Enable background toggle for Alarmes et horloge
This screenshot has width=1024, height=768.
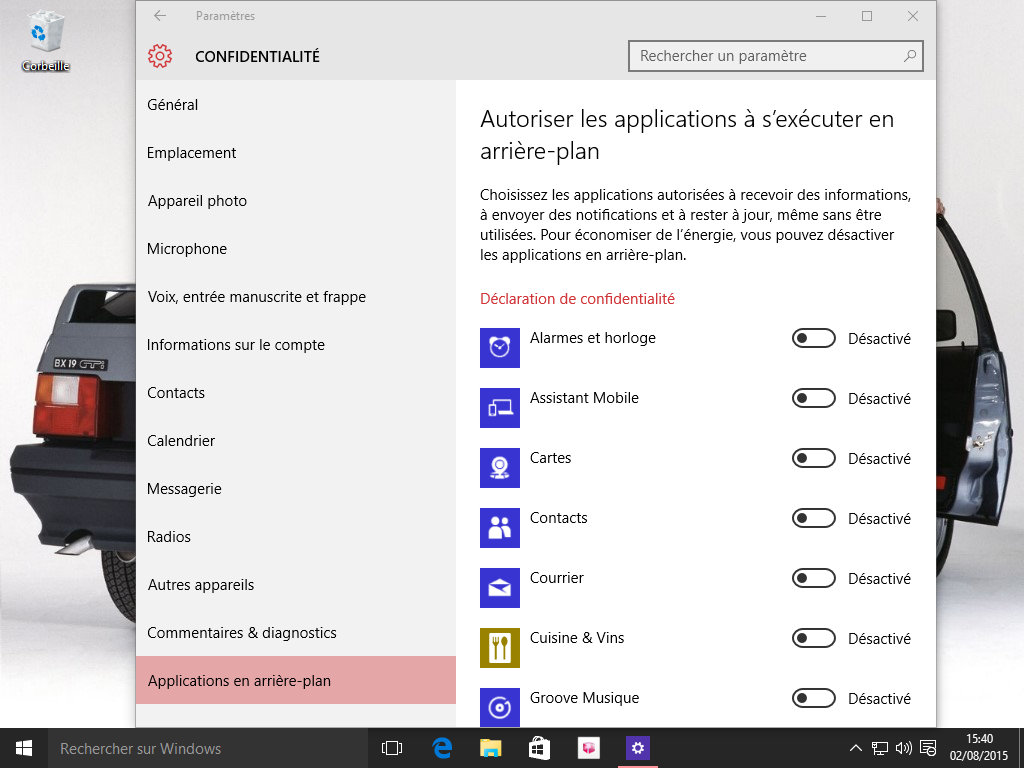coord(813,339)
